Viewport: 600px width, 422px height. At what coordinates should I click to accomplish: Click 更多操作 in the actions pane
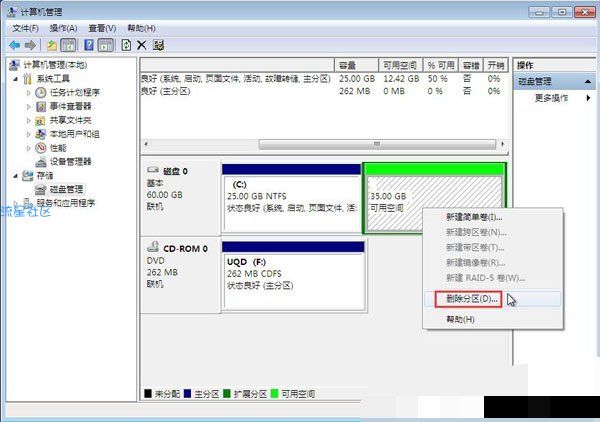pyautogui.click(x=551, y=98)
